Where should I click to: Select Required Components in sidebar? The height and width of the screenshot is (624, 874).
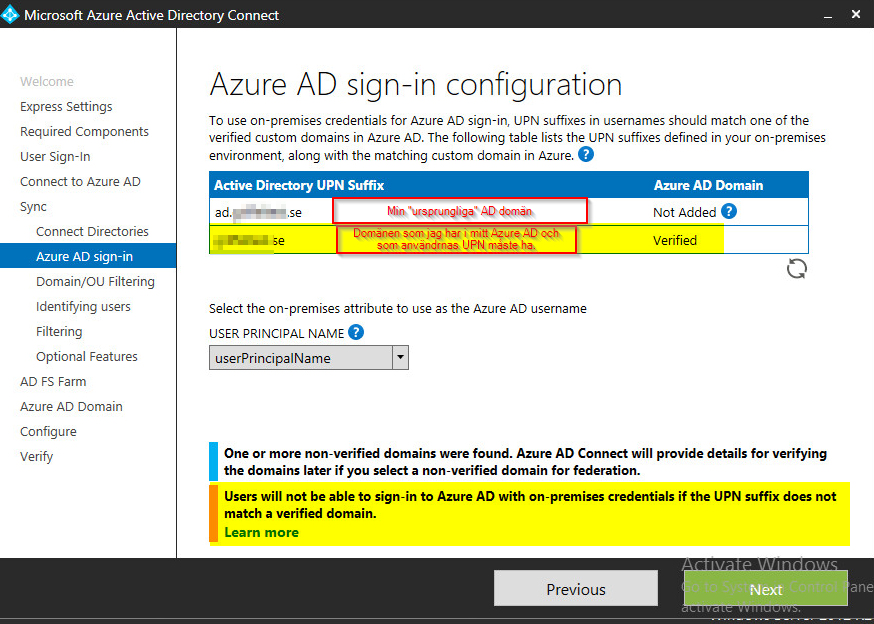tap(84, 132)
